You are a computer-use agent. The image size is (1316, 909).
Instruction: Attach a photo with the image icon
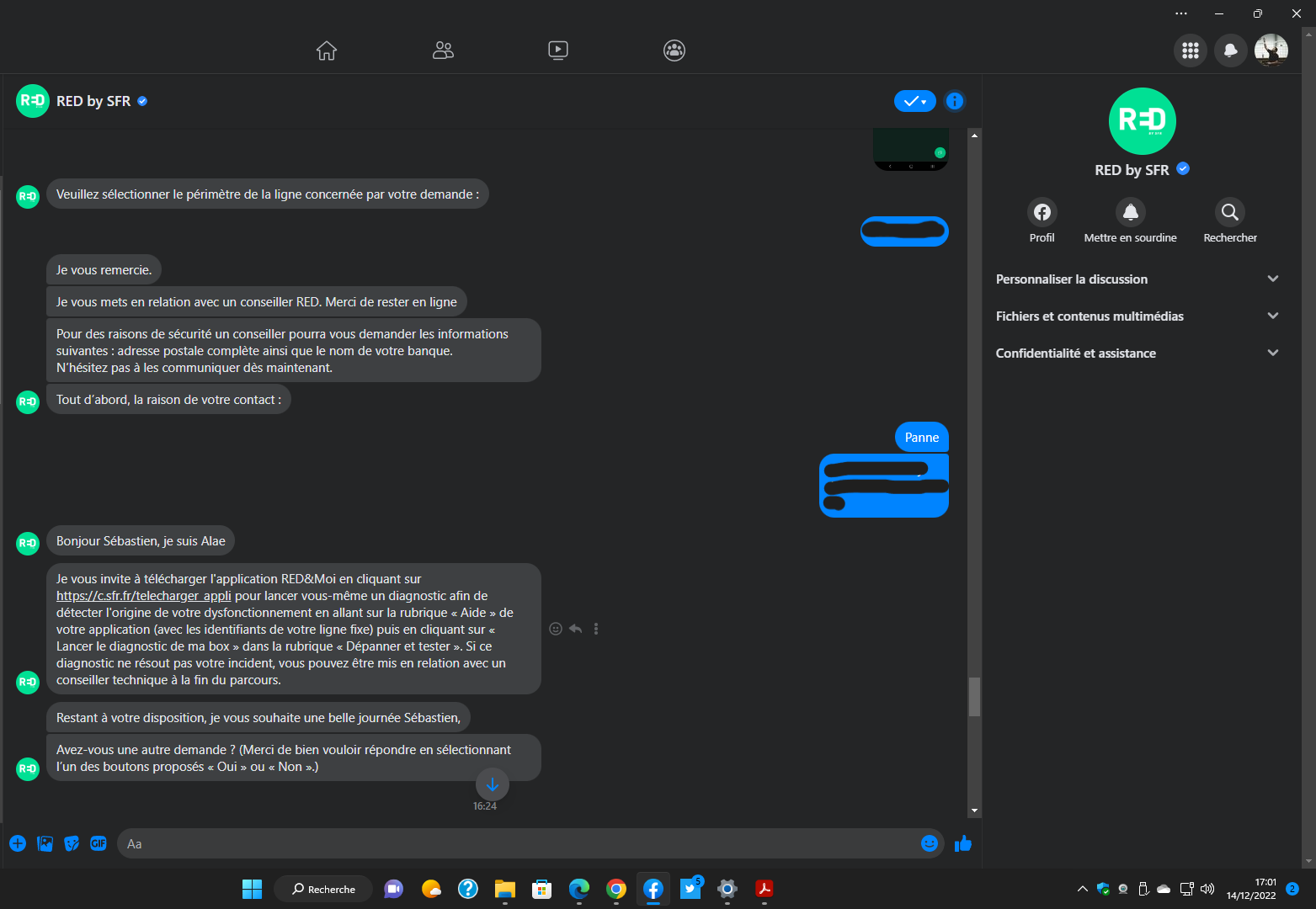(x=45, y=843)
